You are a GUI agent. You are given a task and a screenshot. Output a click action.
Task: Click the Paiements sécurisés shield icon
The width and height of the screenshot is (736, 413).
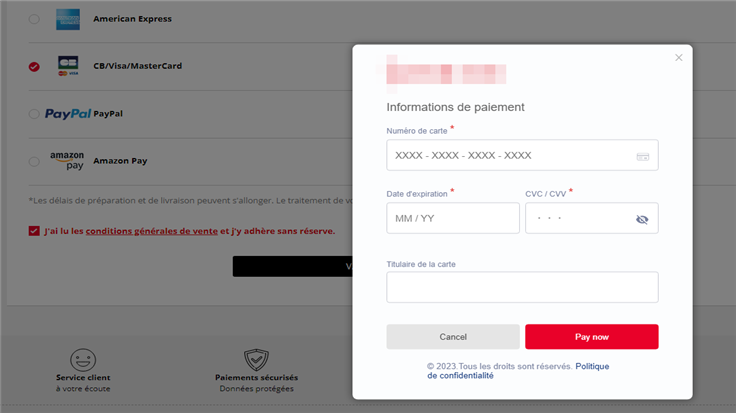256,360
